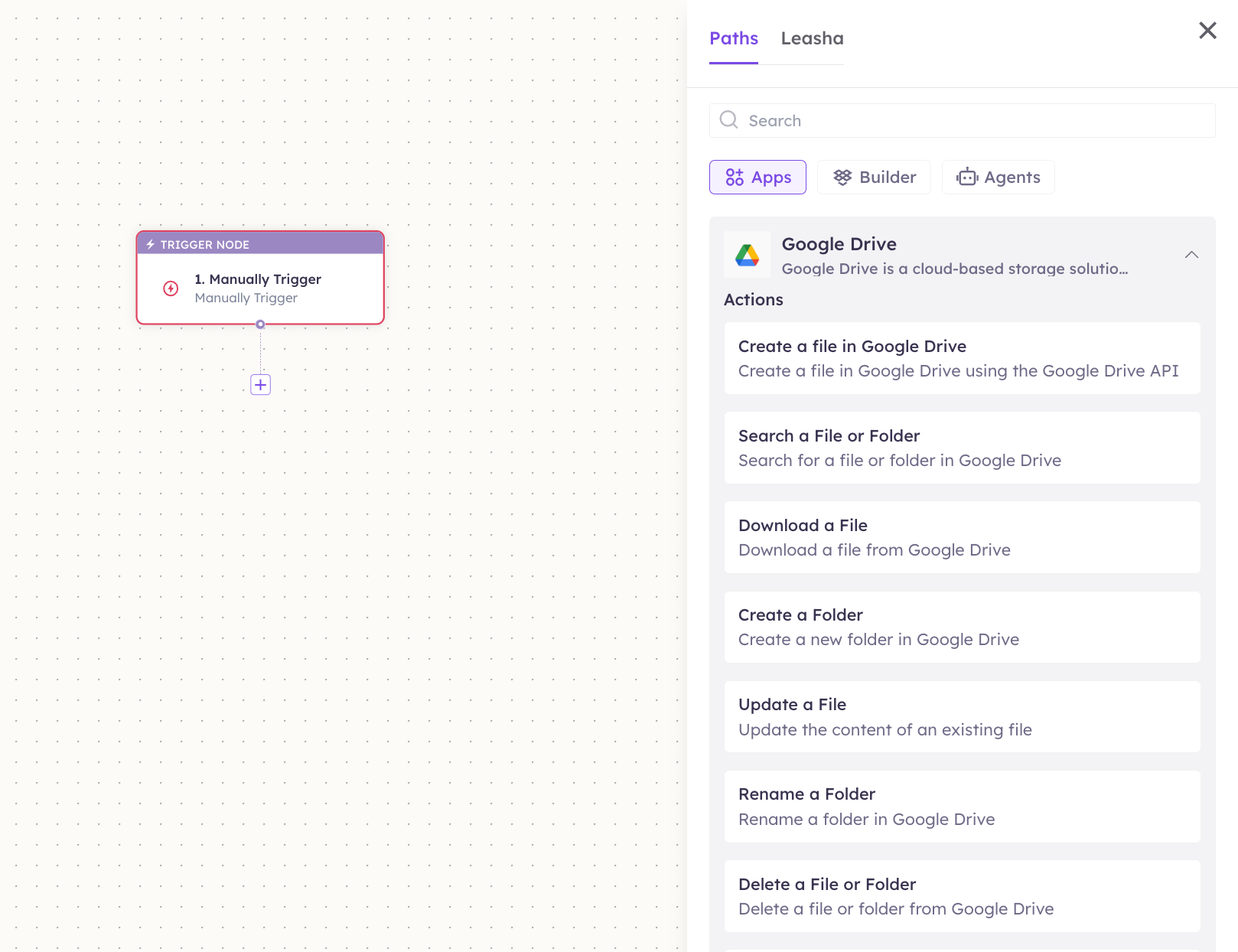Click the Actions section label
The image size is (1238, 952).
click(754, 300)
